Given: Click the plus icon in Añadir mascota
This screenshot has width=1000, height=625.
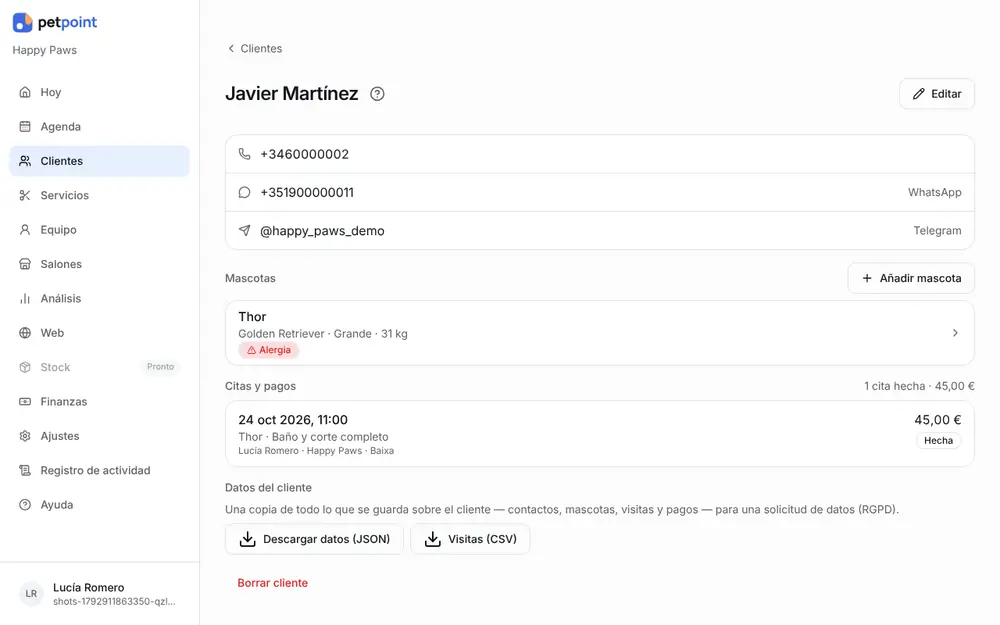Looking at the screenshot, I should coord(867,278).
